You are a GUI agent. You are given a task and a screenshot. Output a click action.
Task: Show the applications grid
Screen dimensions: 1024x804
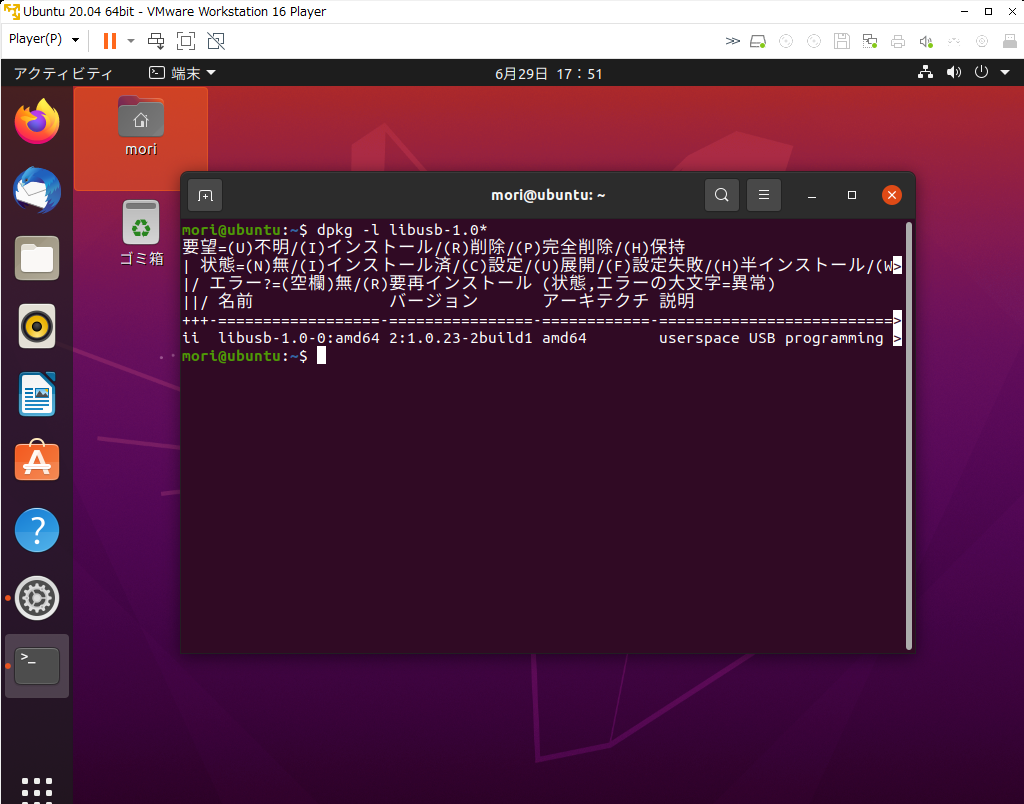tap(37, 790)
